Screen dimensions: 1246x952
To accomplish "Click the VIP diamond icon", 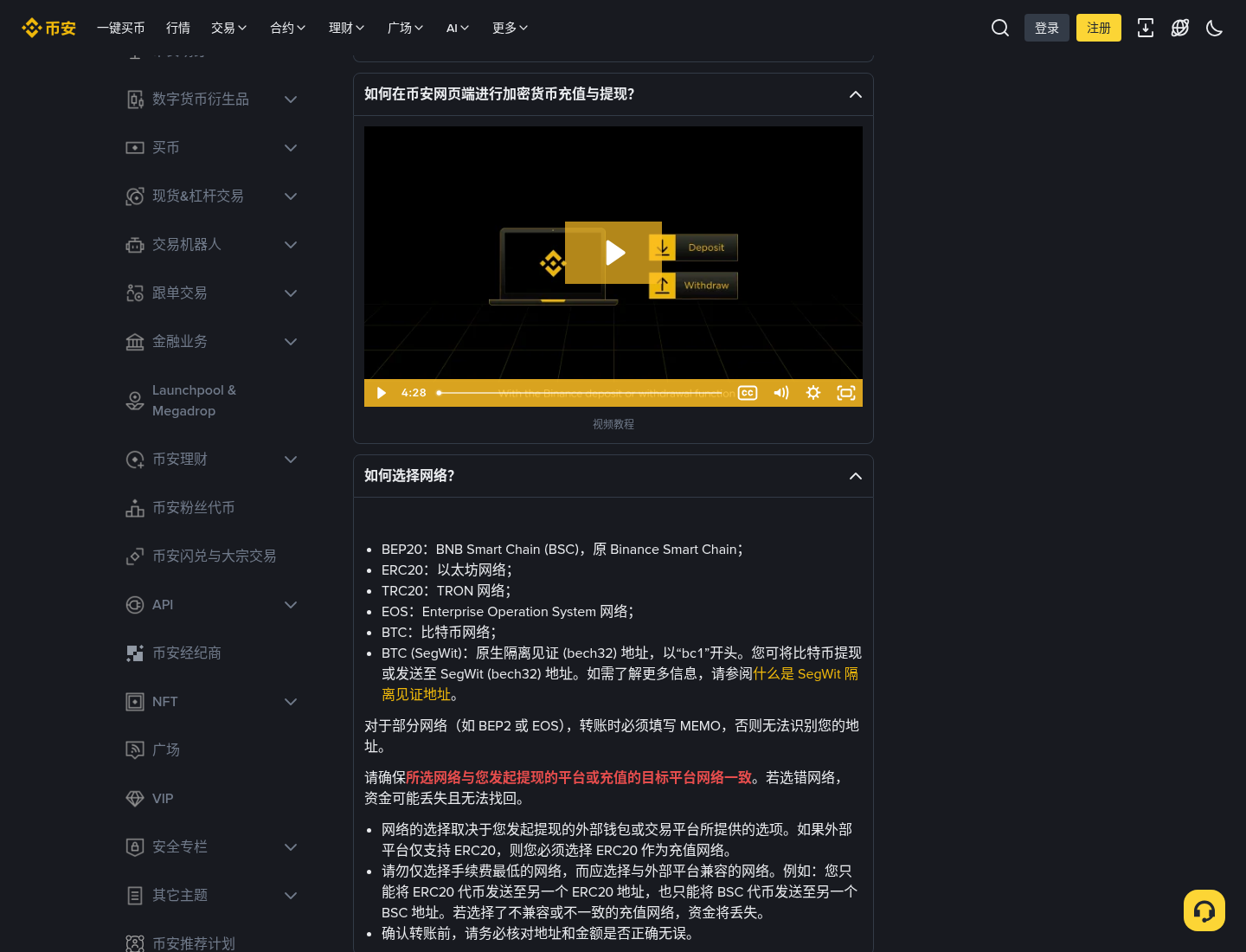I will pos(135,799).
